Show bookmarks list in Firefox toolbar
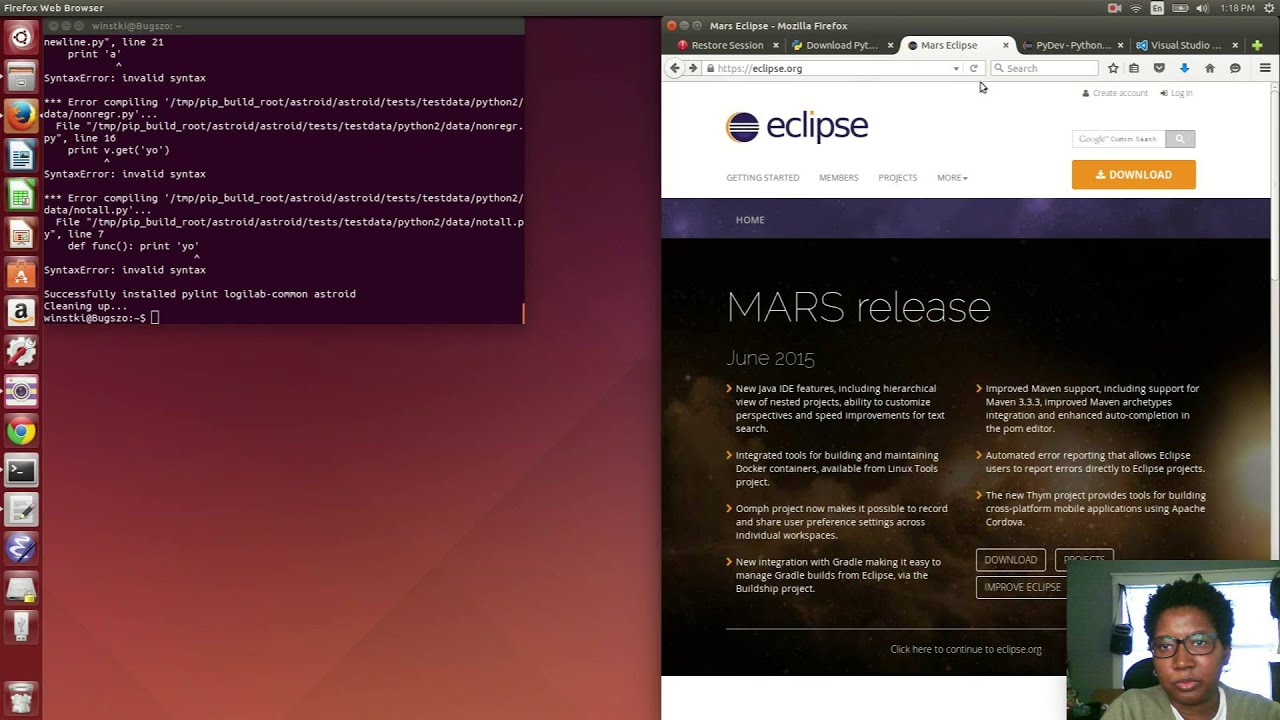Viewport: 1280px width, 720px height. pyautogui.click(x=1134, y=68)
